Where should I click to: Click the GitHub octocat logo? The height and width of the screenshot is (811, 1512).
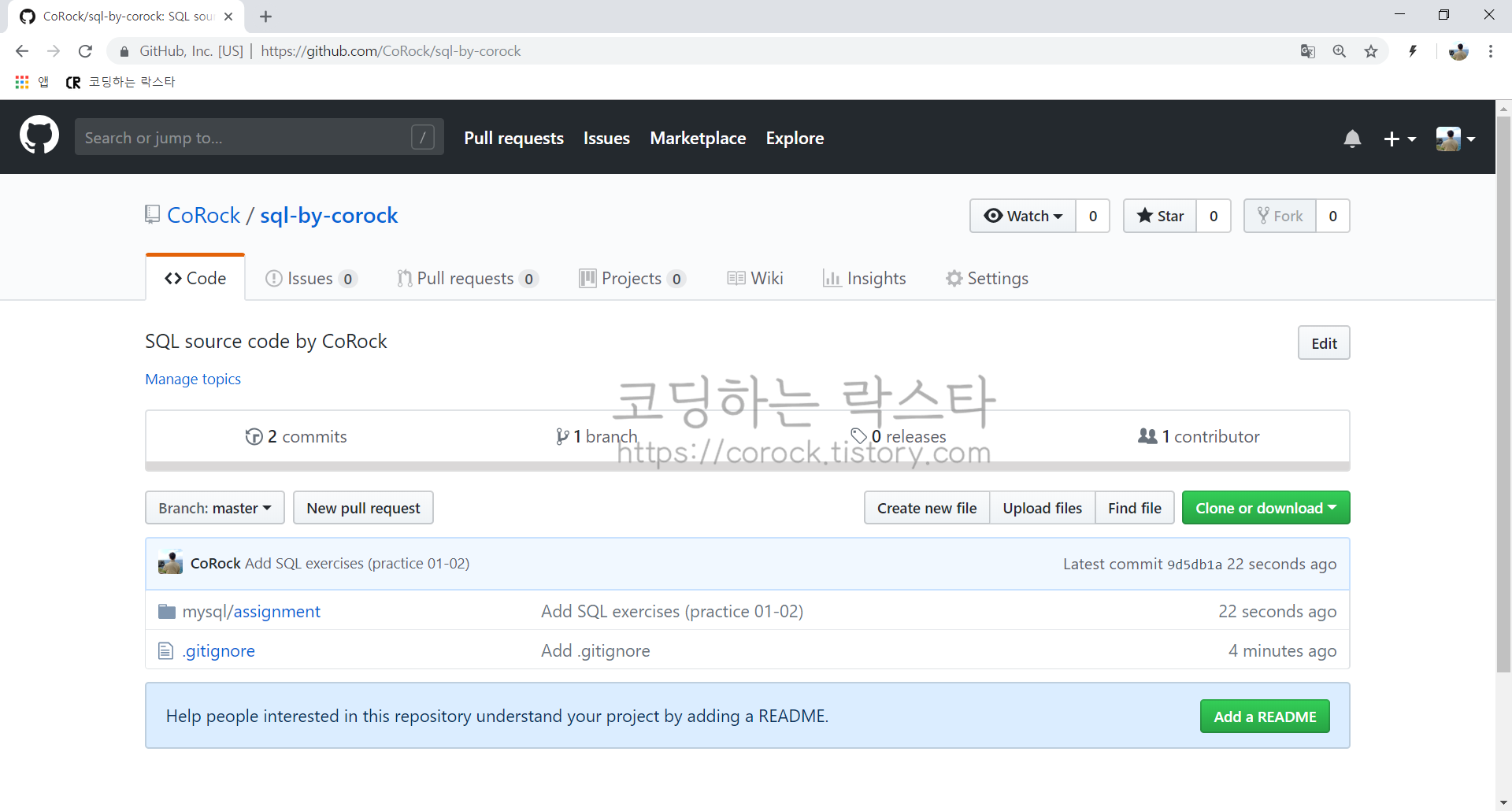coord(39,135)
